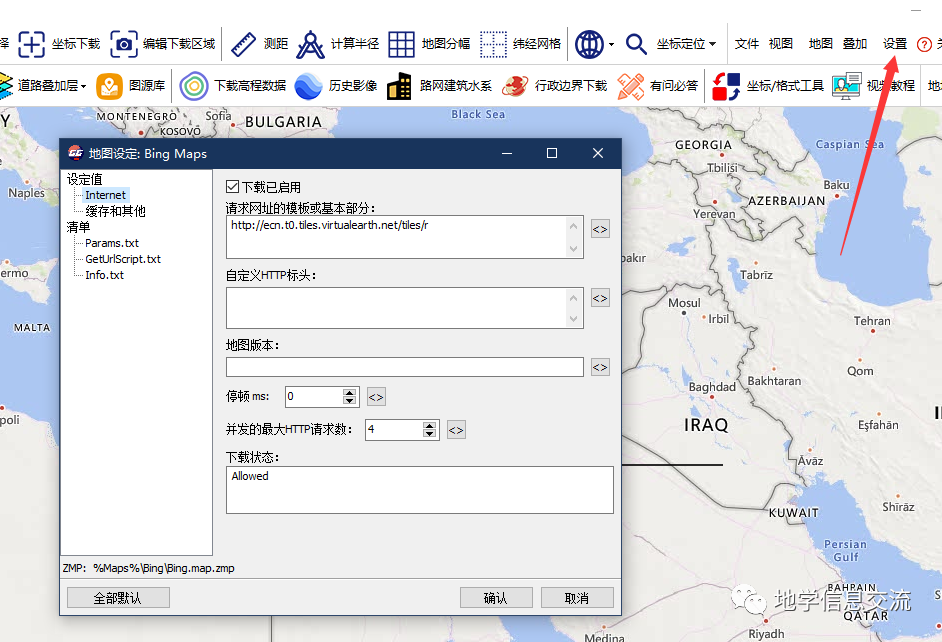Open the 设置 menu
Screen dimensions: 942x642
click(895, 44)
